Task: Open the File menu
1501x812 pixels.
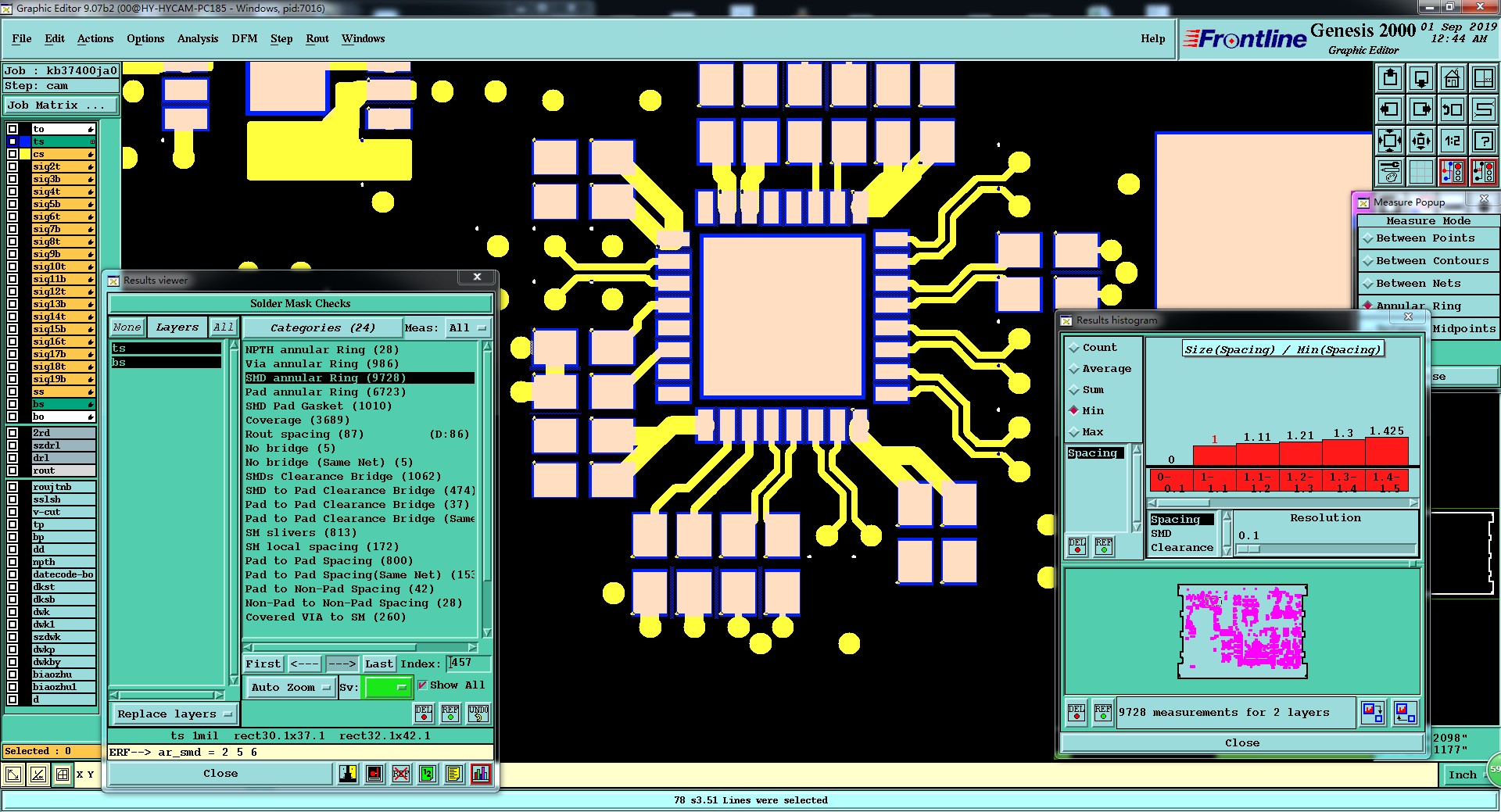Action: click(22, 38)
